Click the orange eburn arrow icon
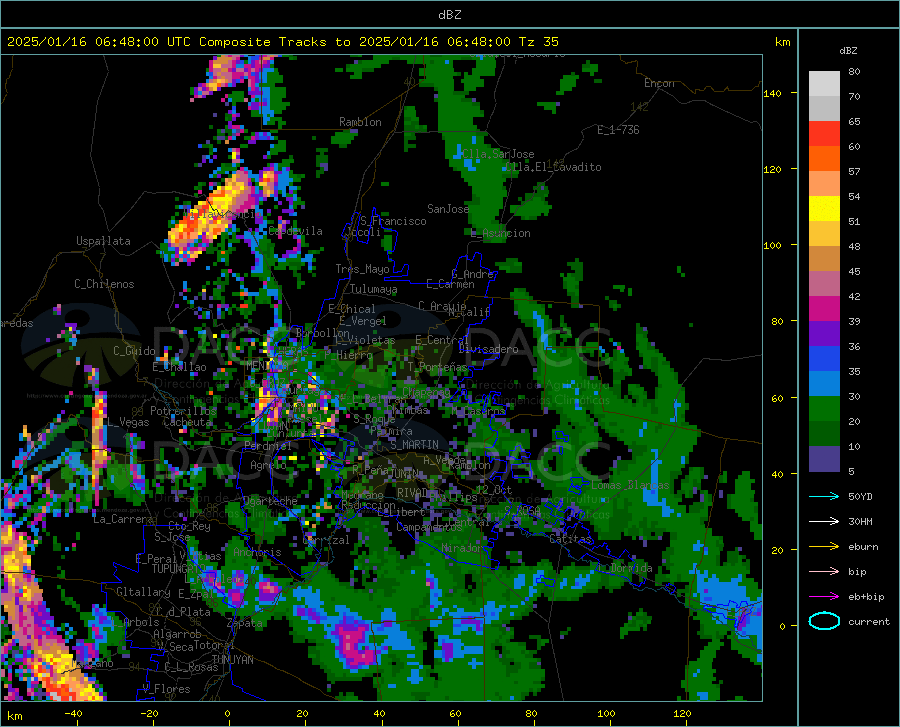The width and height of the screenshot is (900, 727). click(824, 547)
